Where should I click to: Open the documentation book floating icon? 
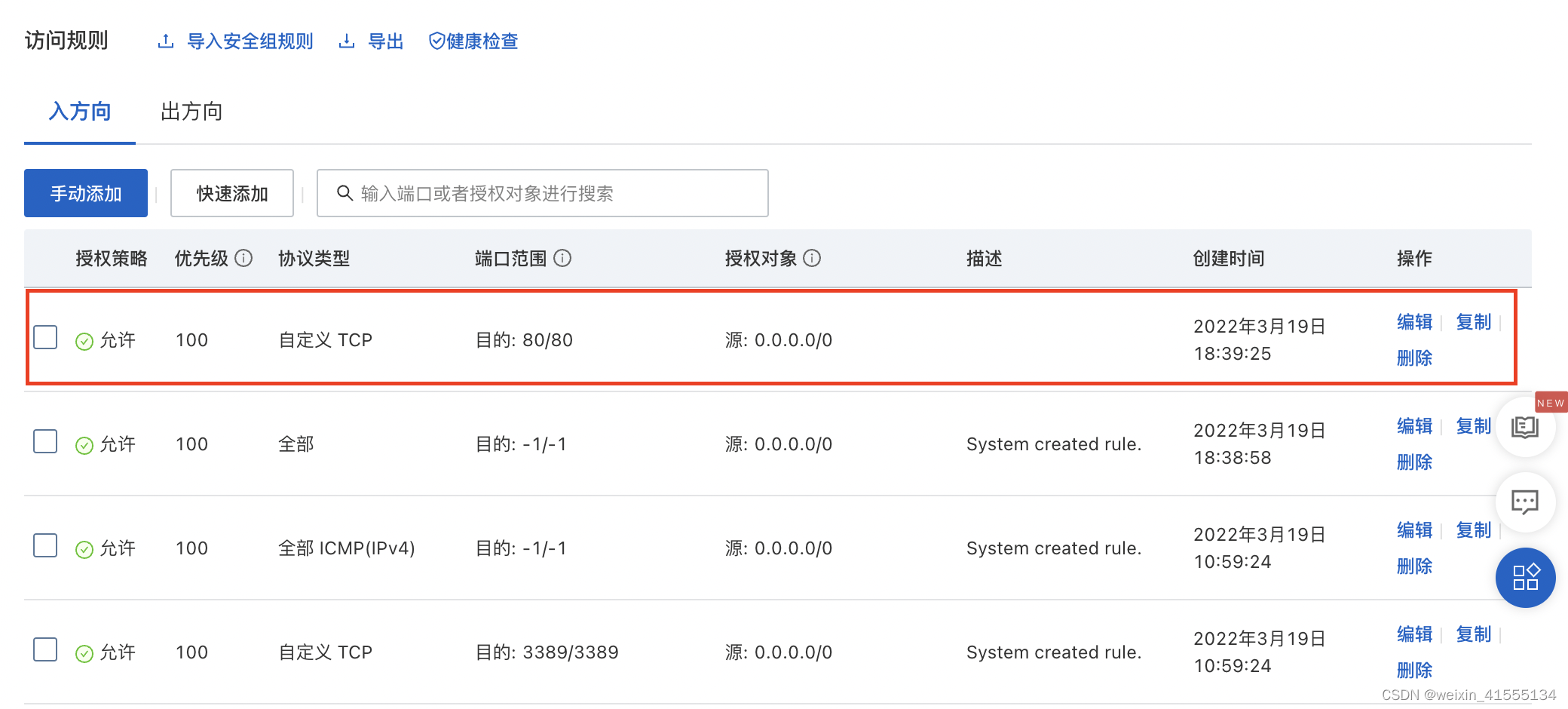click(x=1525, y=428)
